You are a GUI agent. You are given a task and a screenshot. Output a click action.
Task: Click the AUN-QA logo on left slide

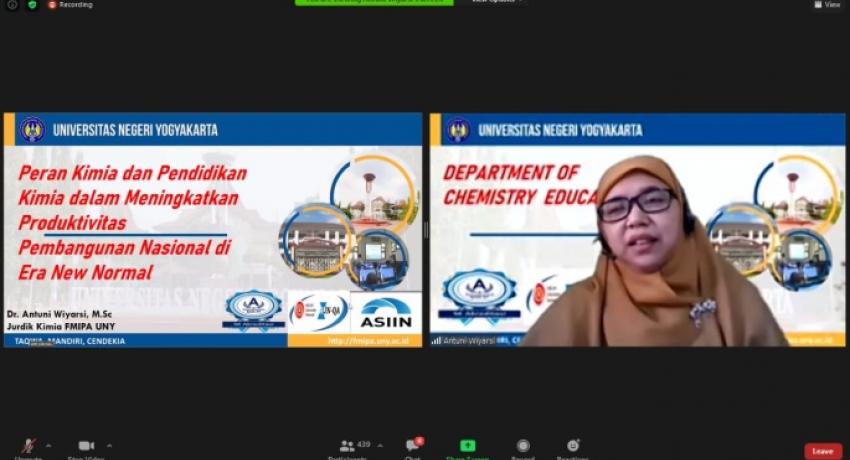pyautogui.click(x=319, y=313)
